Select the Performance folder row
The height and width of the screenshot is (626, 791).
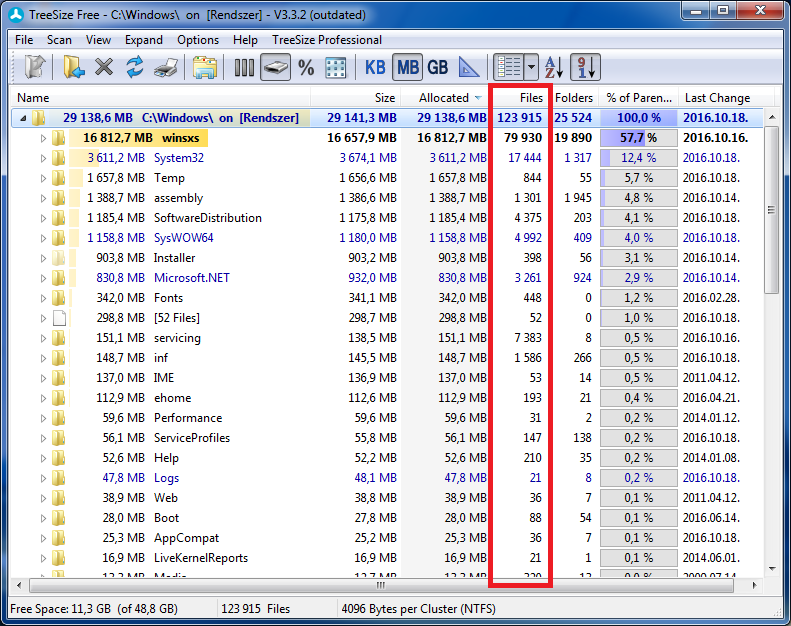click(x=387, y=418)
